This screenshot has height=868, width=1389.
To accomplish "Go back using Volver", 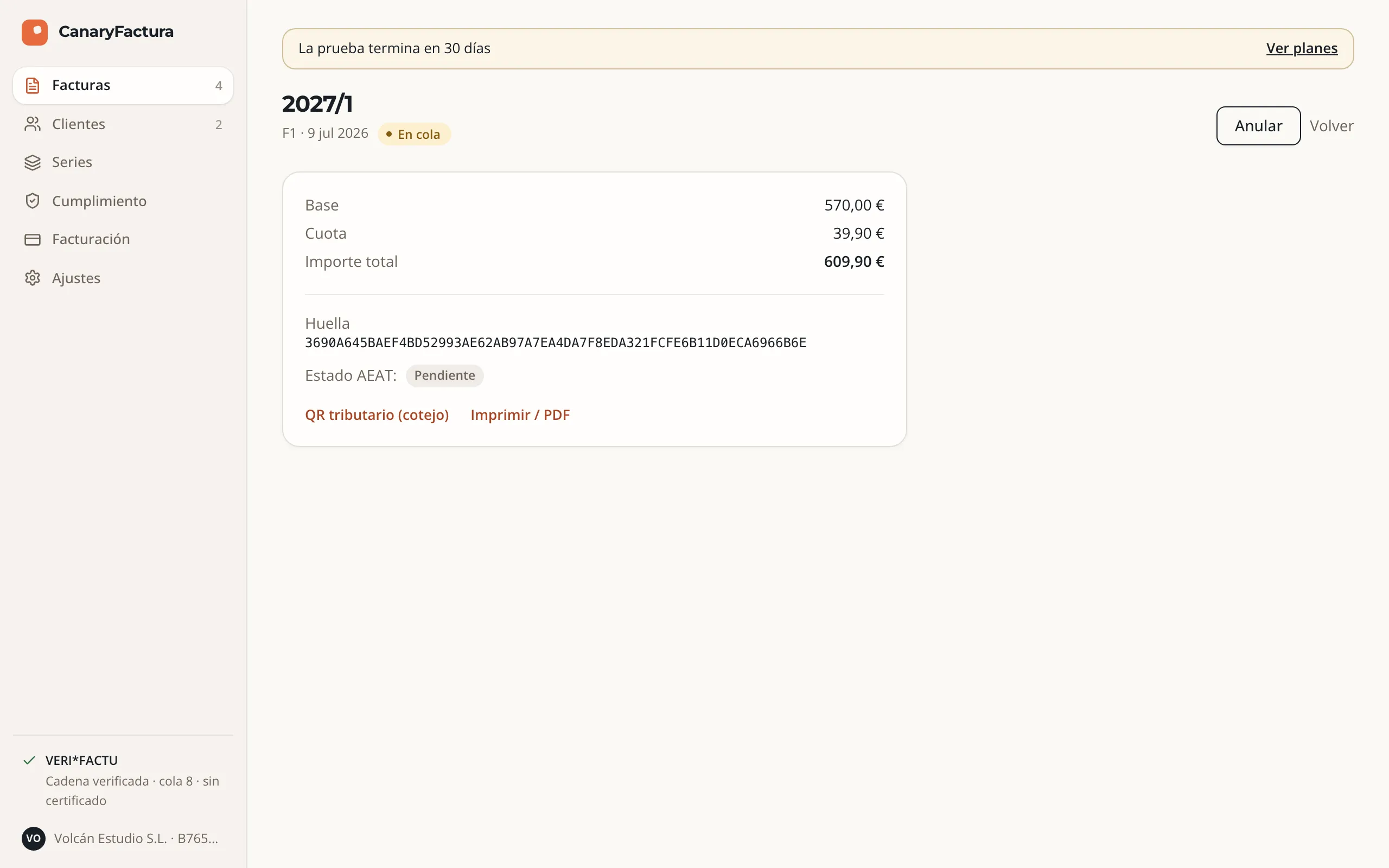I will 1331,126.
